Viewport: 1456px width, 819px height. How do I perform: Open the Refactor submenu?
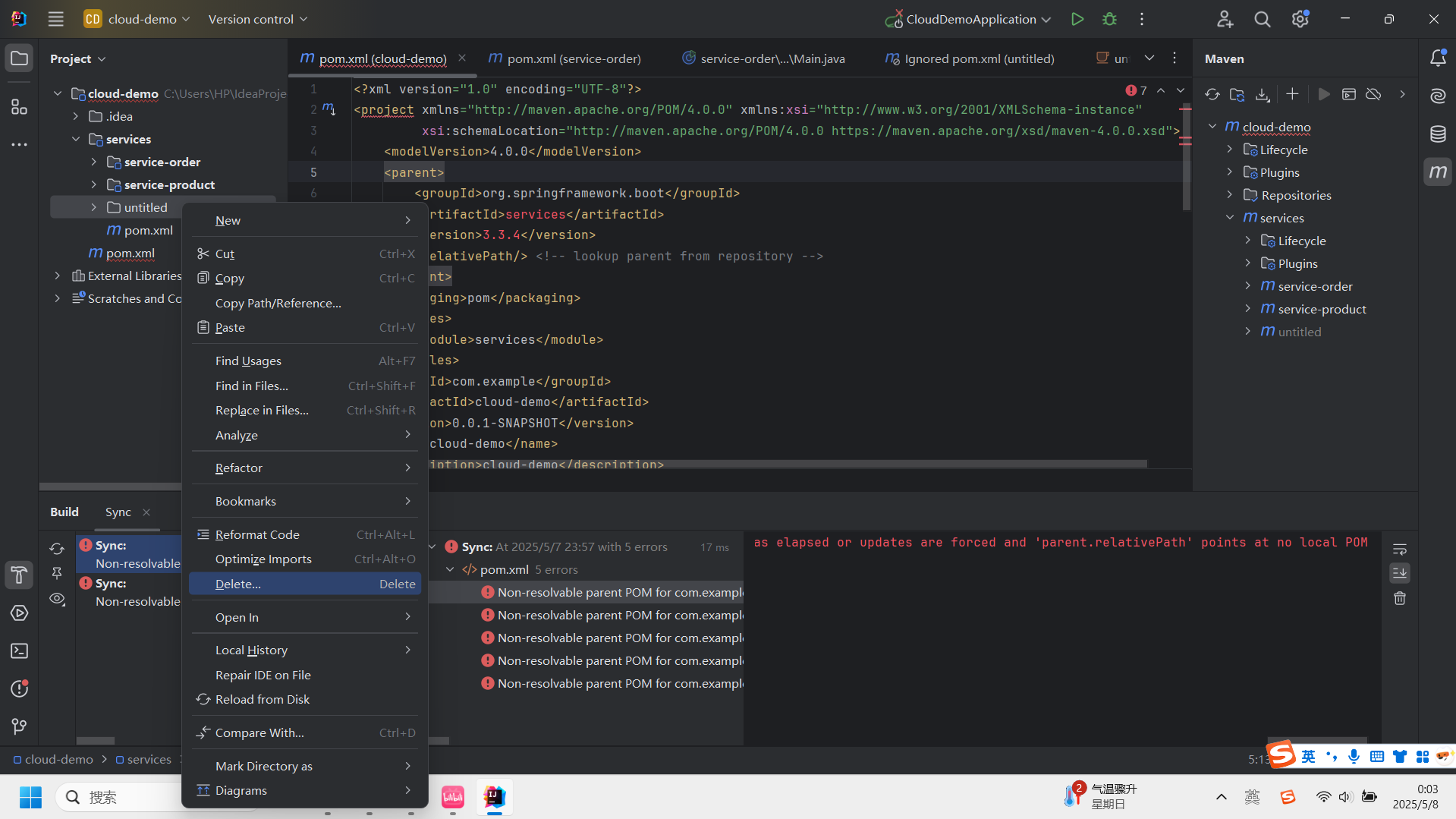[305, 468]
